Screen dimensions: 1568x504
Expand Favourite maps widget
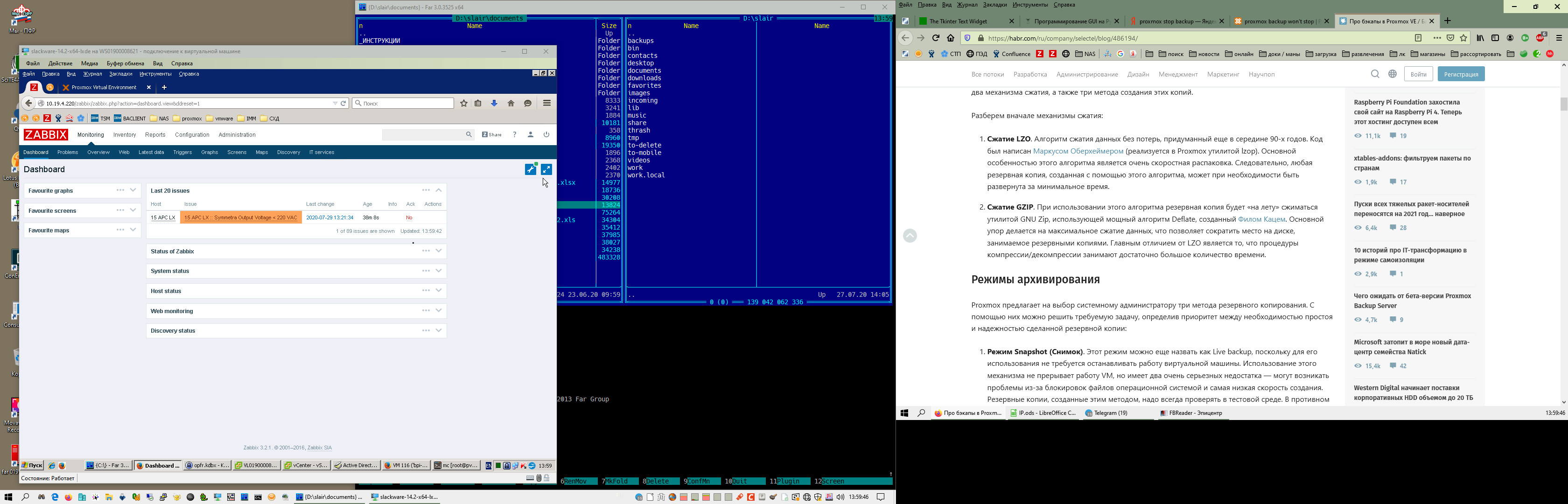(133, 230)
